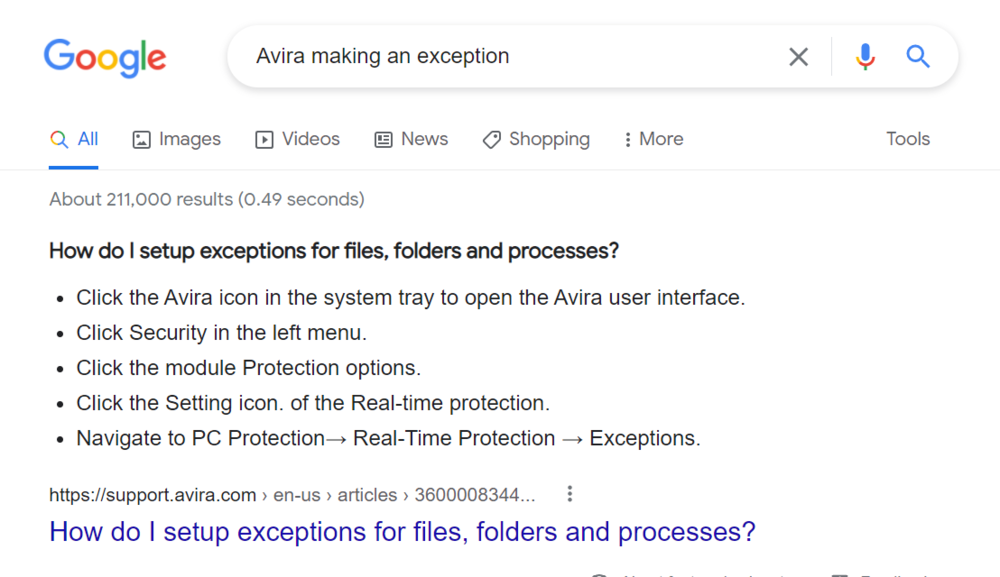1000x577 pixels.
Task: Expand the search Tools options
Action: click(907, 139)
